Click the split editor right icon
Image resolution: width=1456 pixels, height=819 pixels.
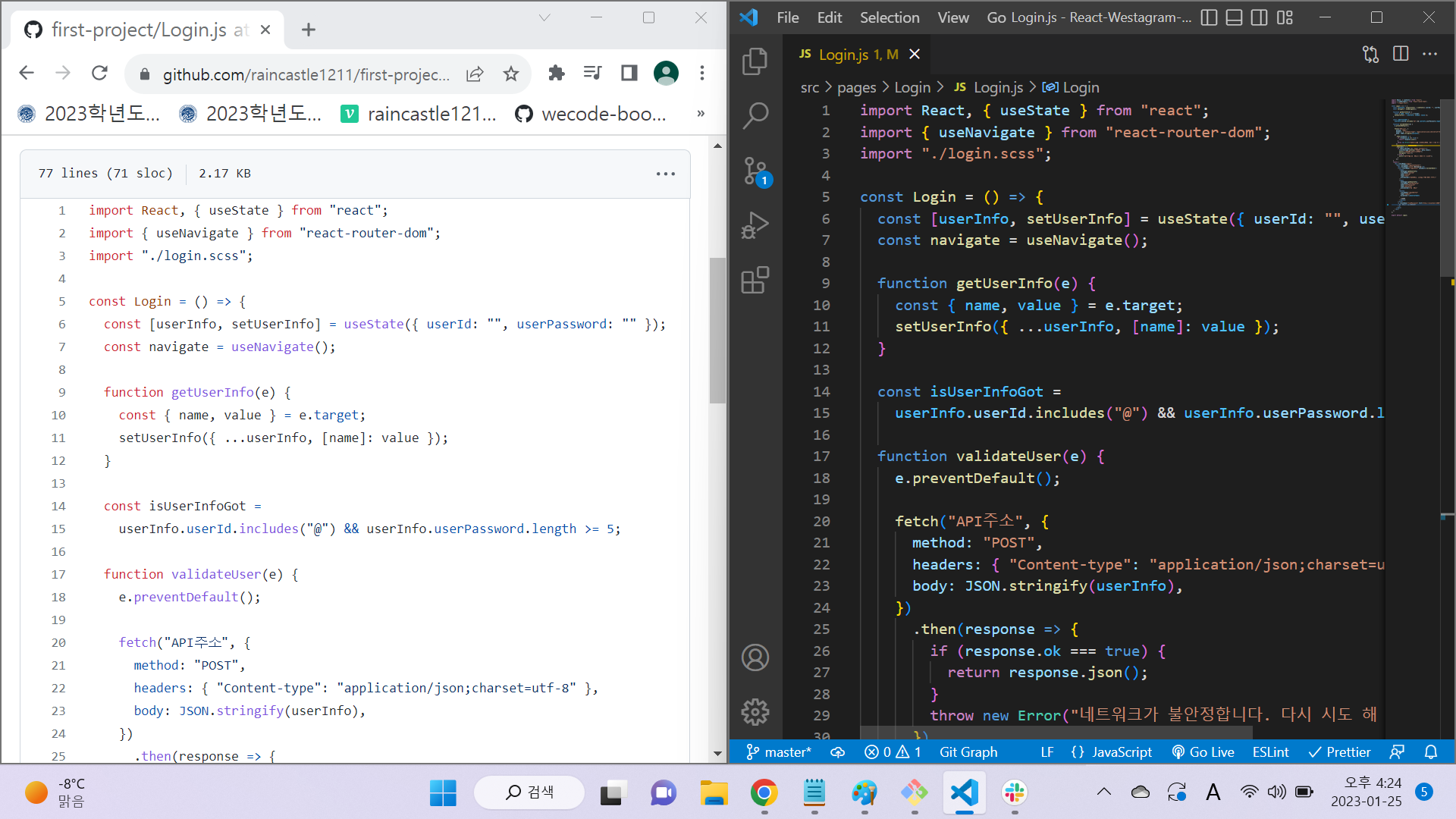1401,54
